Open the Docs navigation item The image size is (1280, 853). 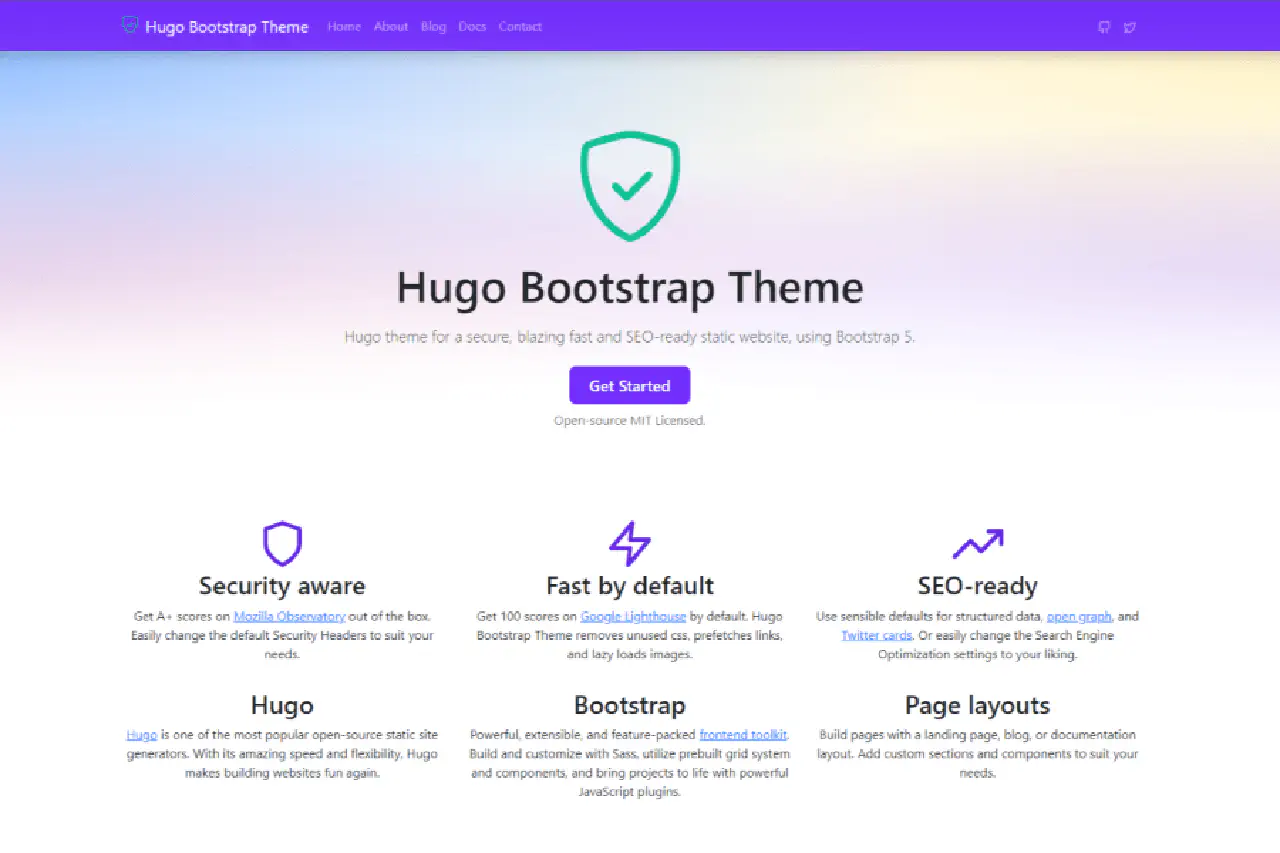point(472,27)
